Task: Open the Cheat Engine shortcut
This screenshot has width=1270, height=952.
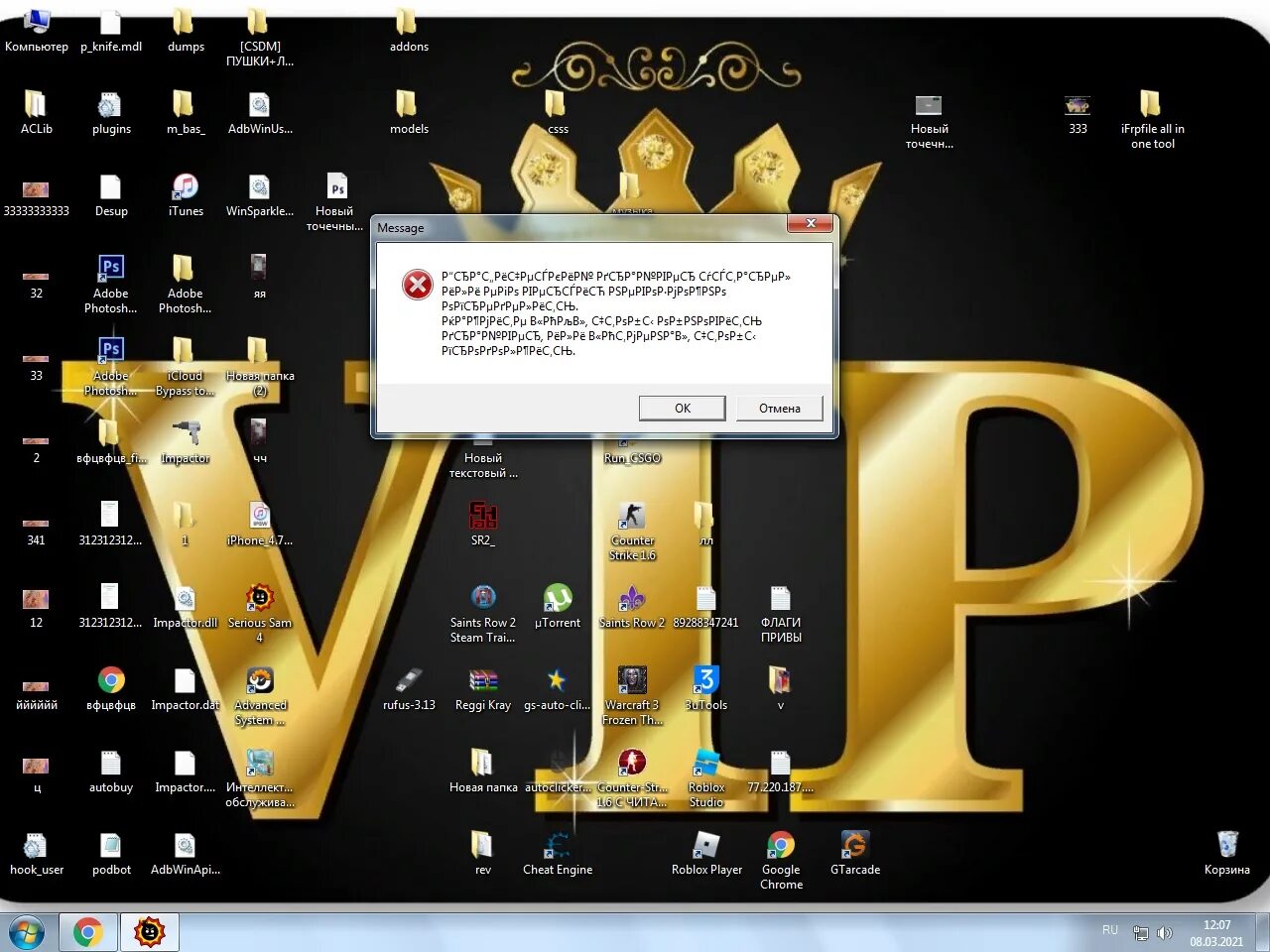Action: coord(558,853)
